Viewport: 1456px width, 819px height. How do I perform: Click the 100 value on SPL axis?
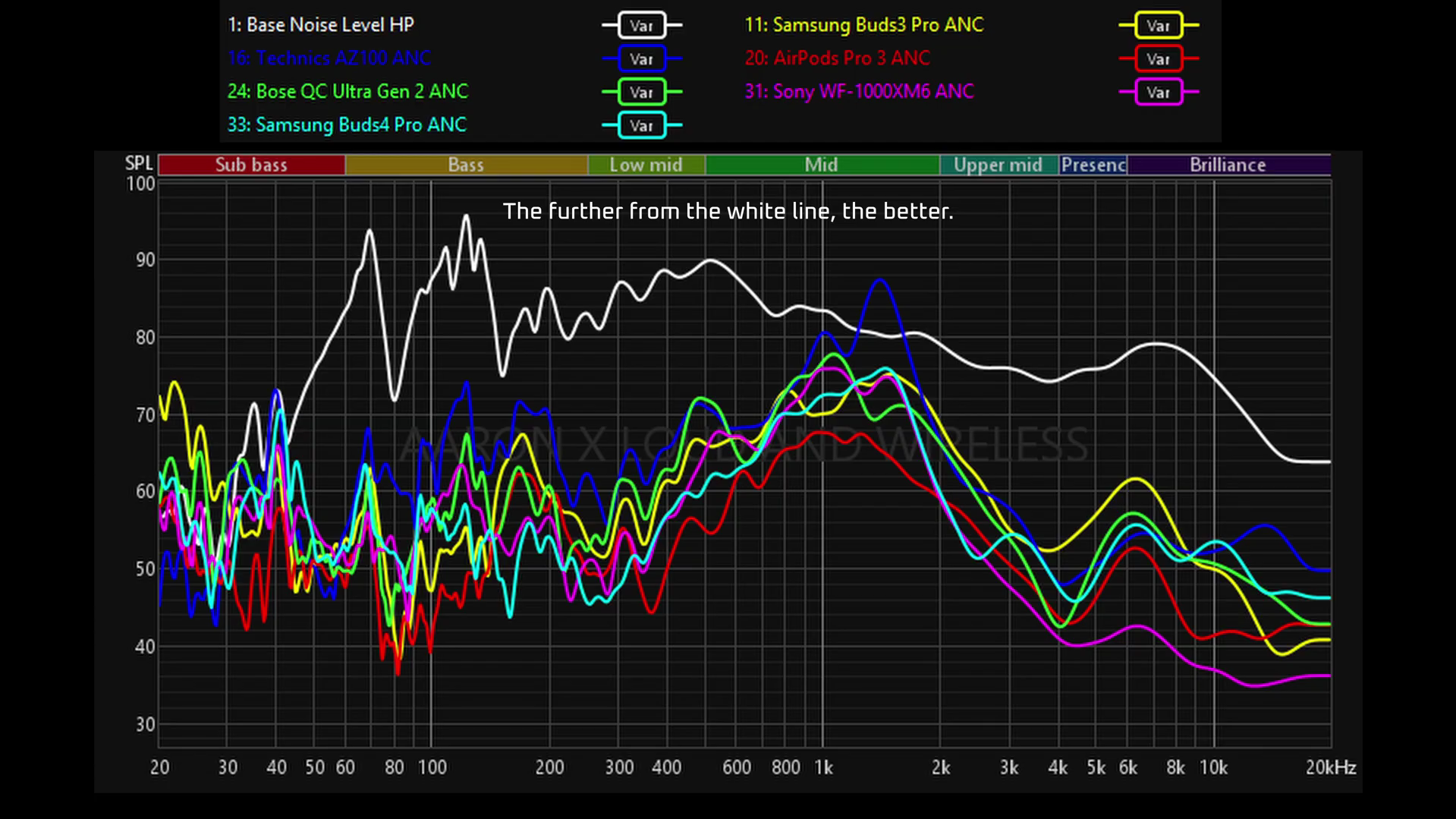(140, 184)
